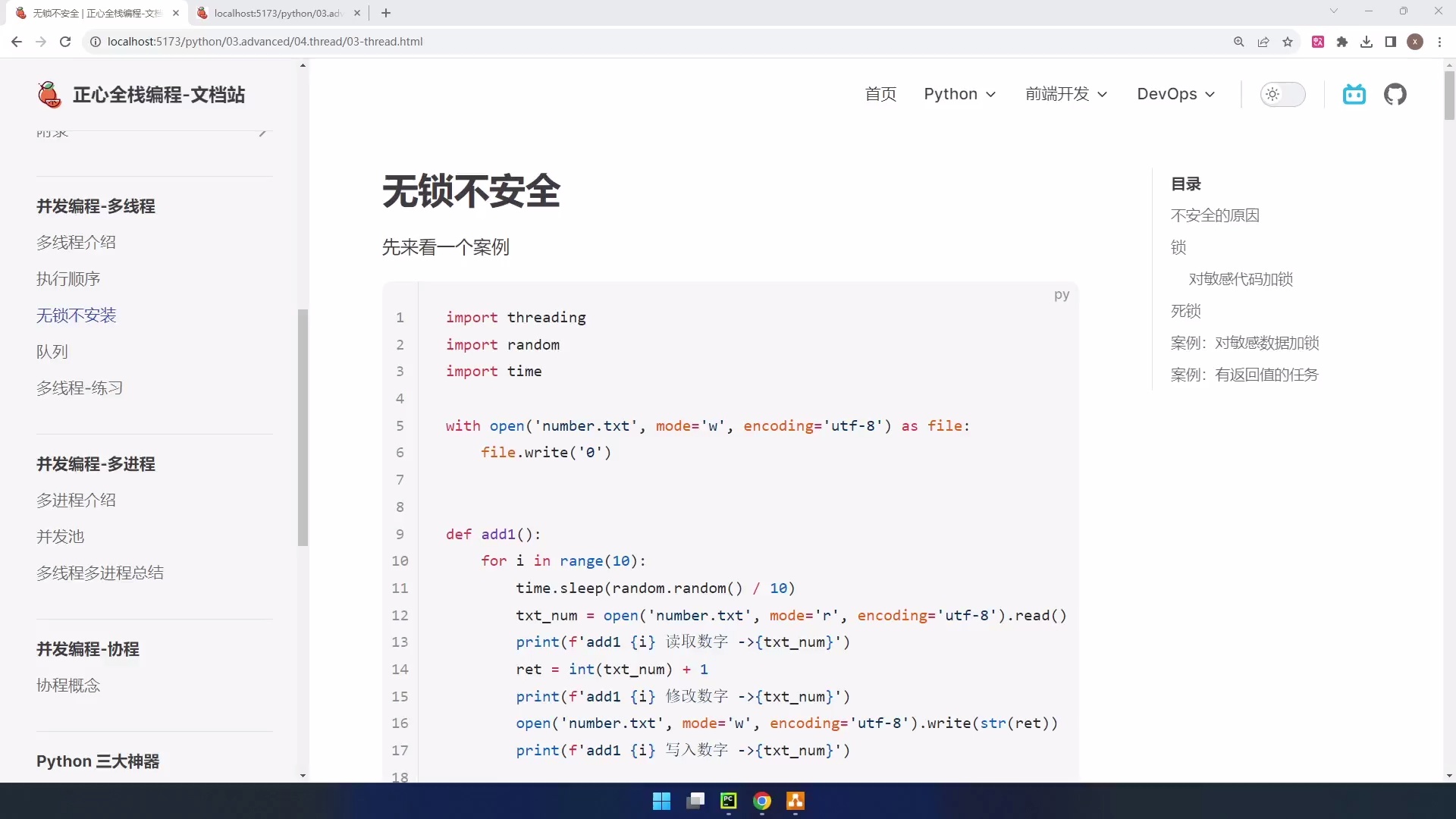Viewport: 1456px width, 819px height.
Task: Open 多线程介绍 in sidebar
Action: 76,243
